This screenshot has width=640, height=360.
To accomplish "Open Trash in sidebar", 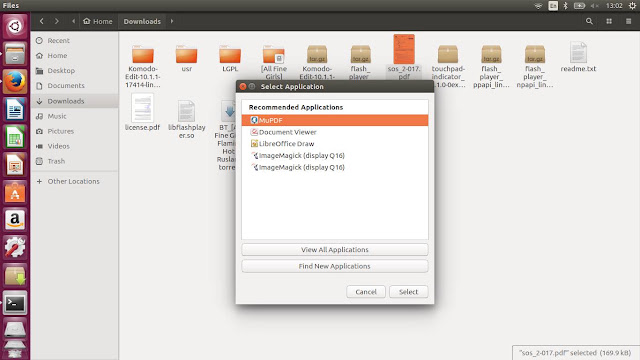I will [75, 161].
